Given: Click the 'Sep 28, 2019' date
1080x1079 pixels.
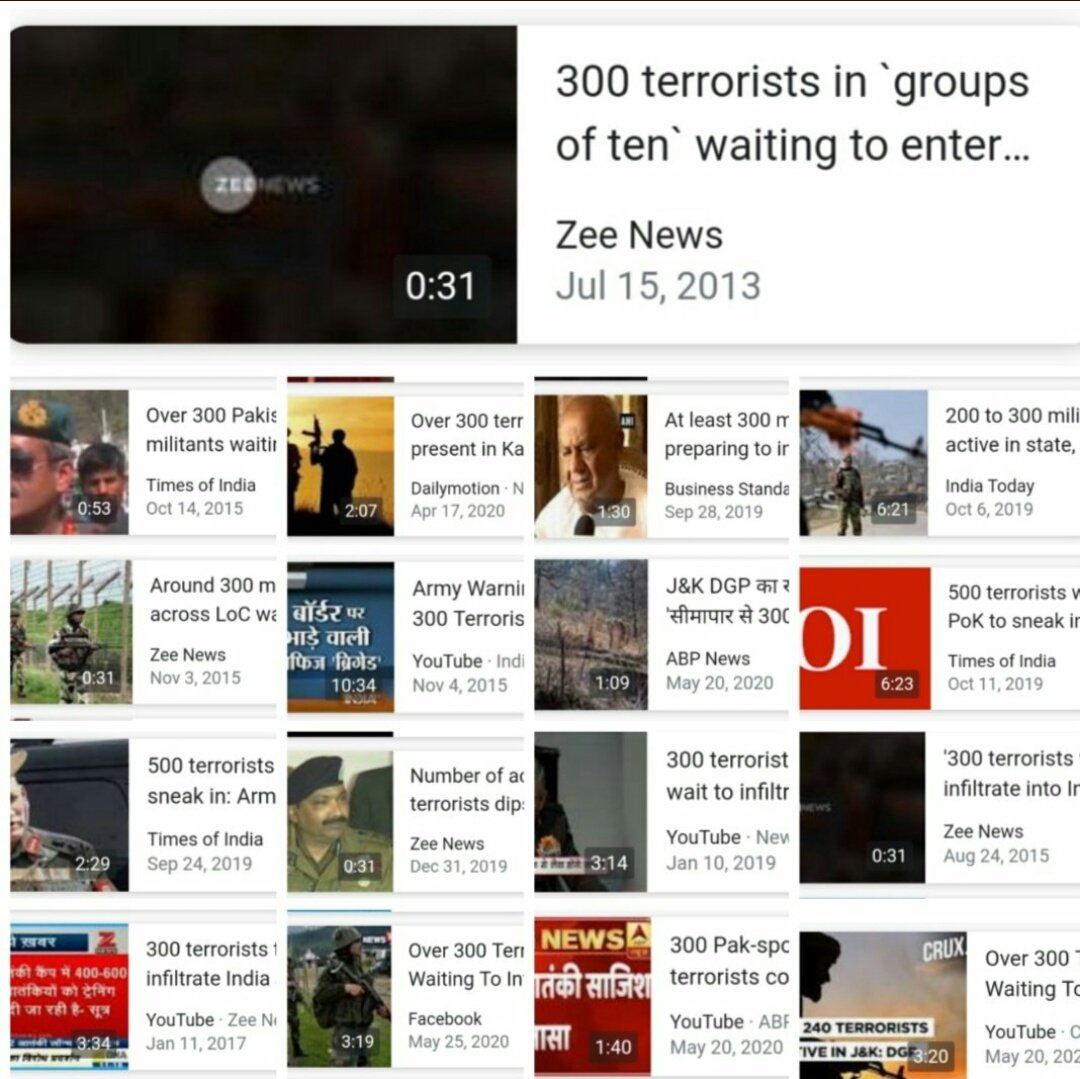Looking at the screenshot, I should click(713, 512).
